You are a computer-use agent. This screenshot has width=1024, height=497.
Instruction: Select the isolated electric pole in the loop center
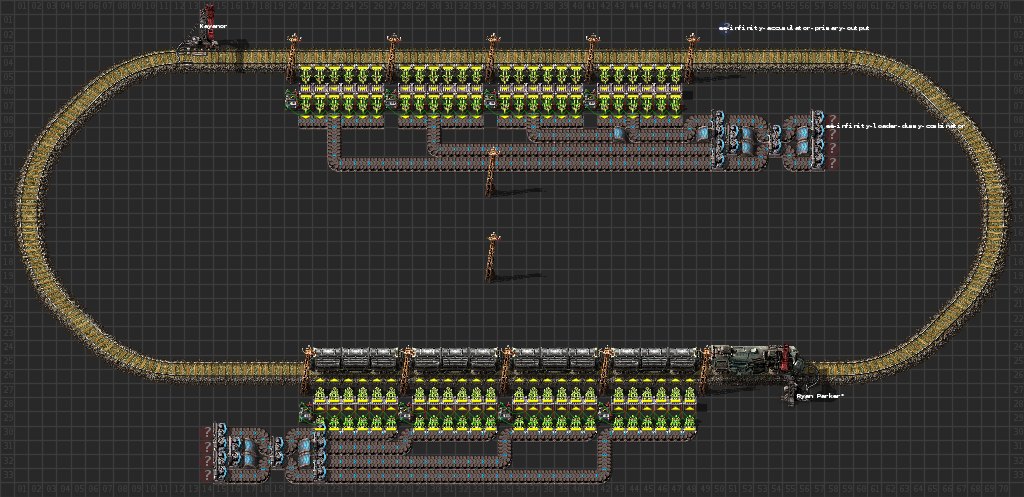[x=492, y=256]
